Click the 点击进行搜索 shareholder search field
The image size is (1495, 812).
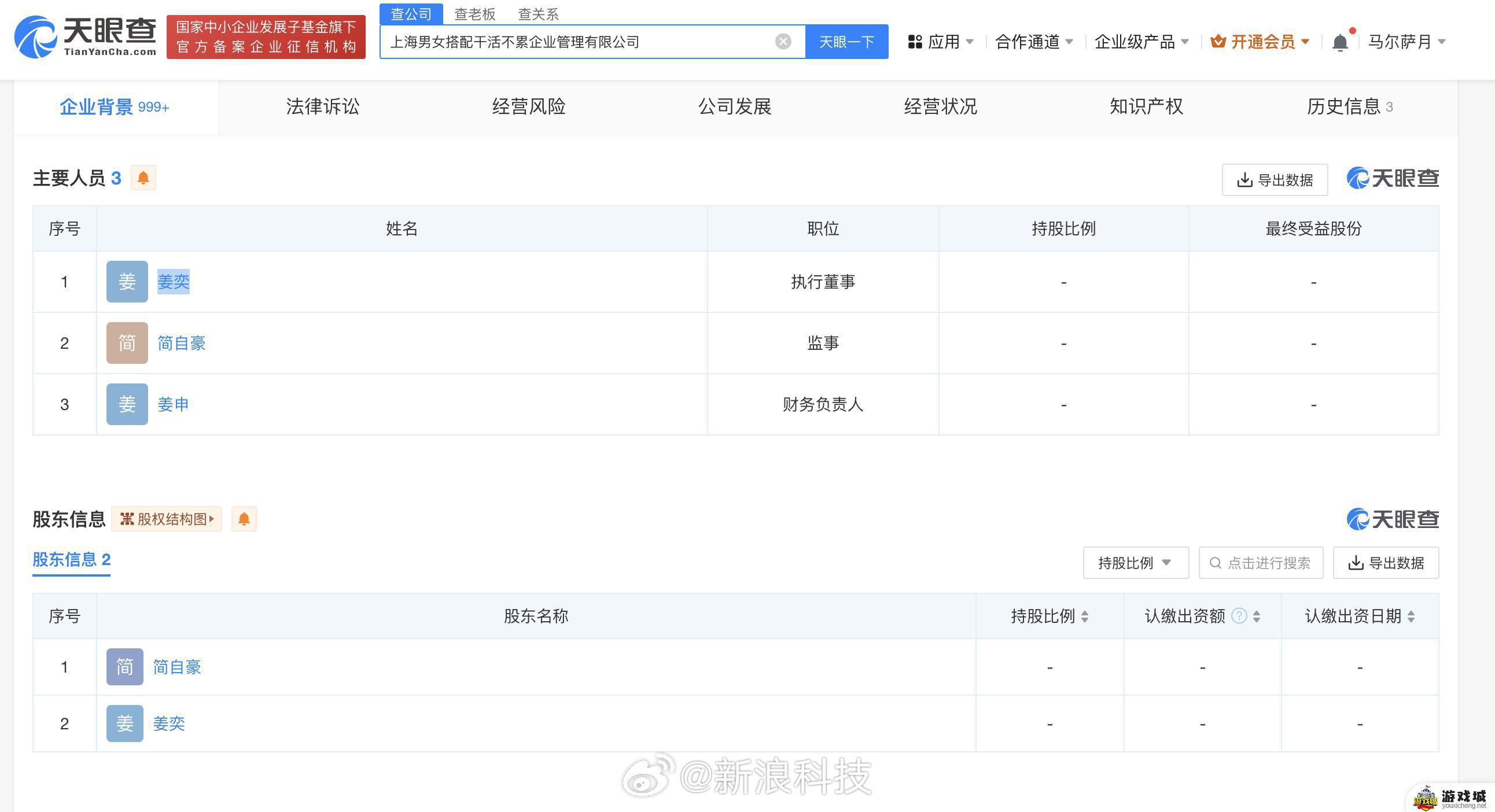(x=1261, y=563)
